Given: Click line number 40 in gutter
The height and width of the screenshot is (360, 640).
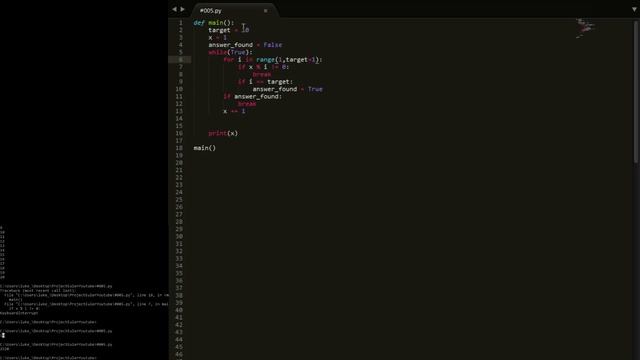Looking at the screenshot, I should [x=179, y=310].
